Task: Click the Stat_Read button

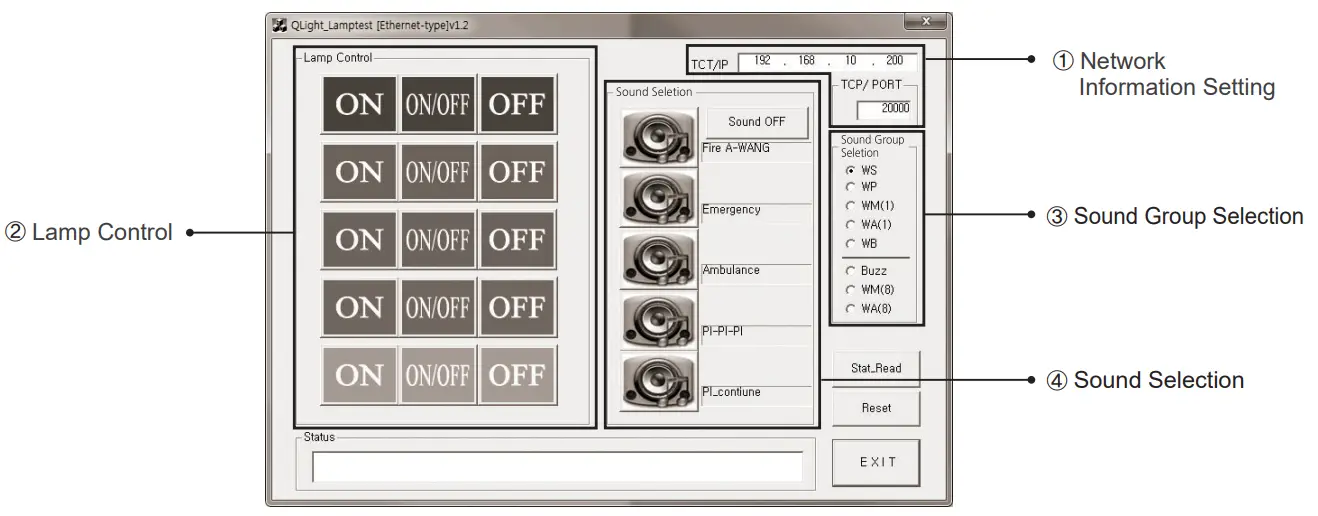Action: coord(876,368)
